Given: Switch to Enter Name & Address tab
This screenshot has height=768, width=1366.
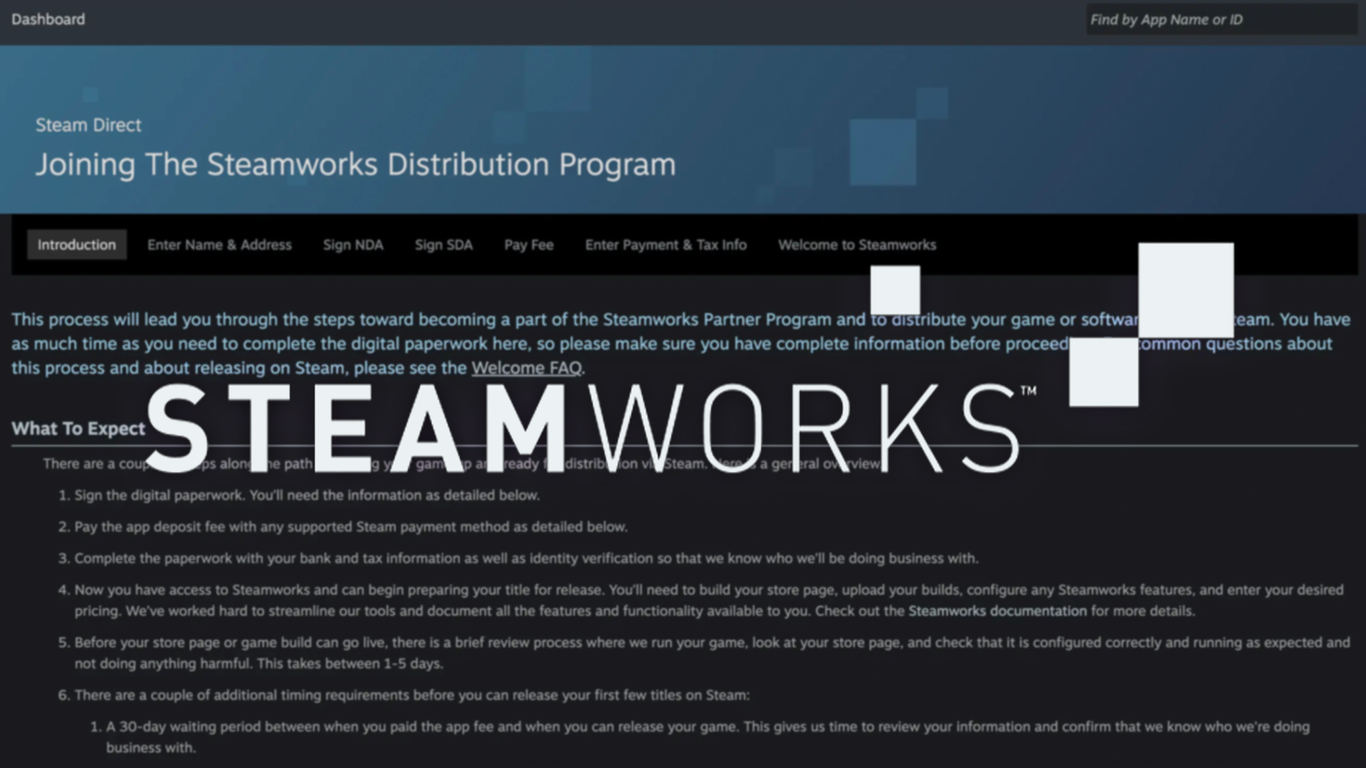Looking at the screenshot, I should coord(219,245).
